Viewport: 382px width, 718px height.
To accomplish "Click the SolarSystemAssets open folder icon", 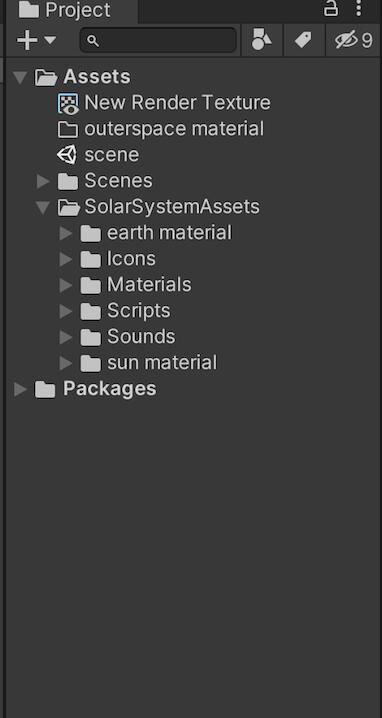I will [69, 208].
